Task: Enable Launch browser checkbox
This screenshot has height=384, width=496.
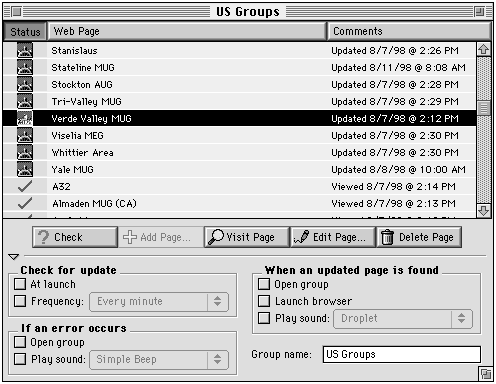Action: [264, 301]
